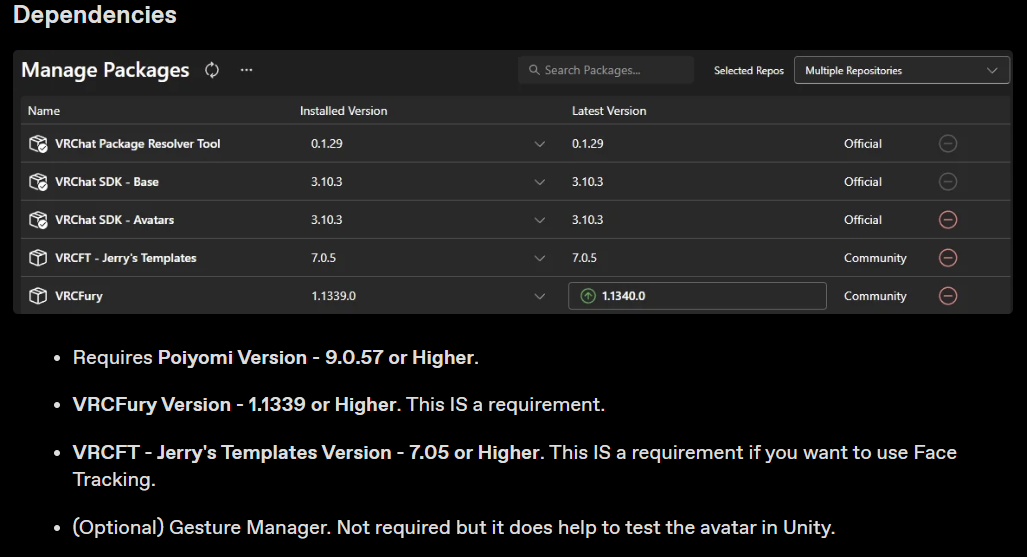
Task: Open the Multiple Repositories dropdown
Action: (x=901, y=70)
